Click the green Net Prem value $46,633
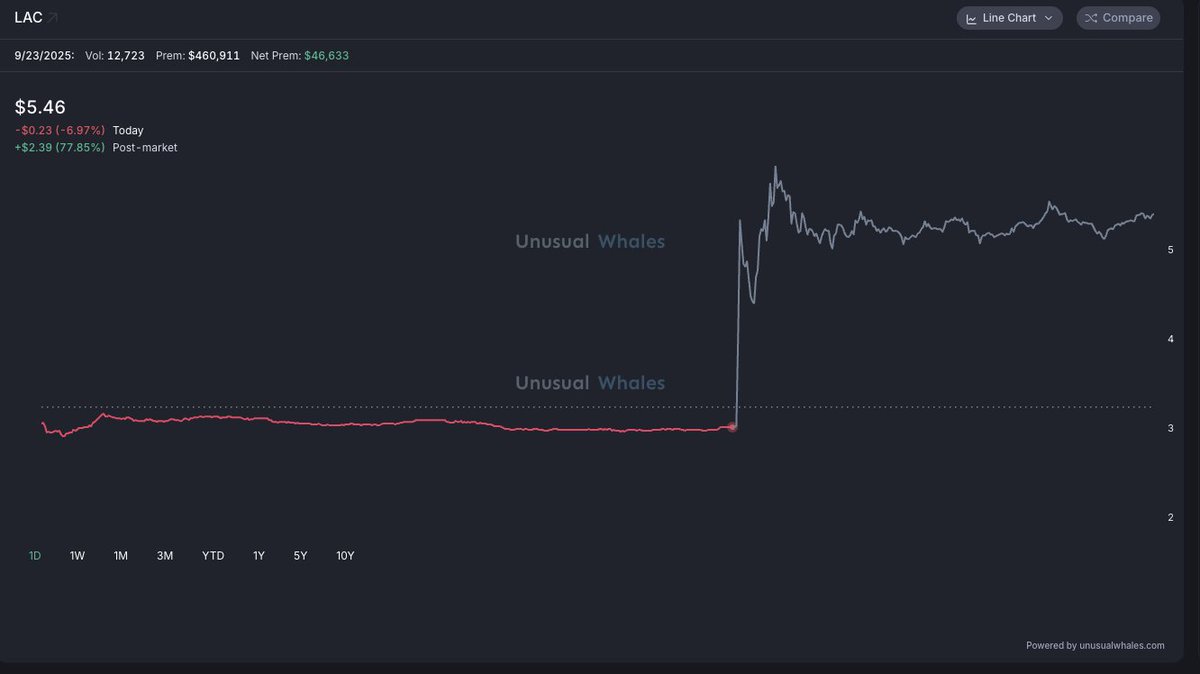1200x674 pixels. point(326,56)
